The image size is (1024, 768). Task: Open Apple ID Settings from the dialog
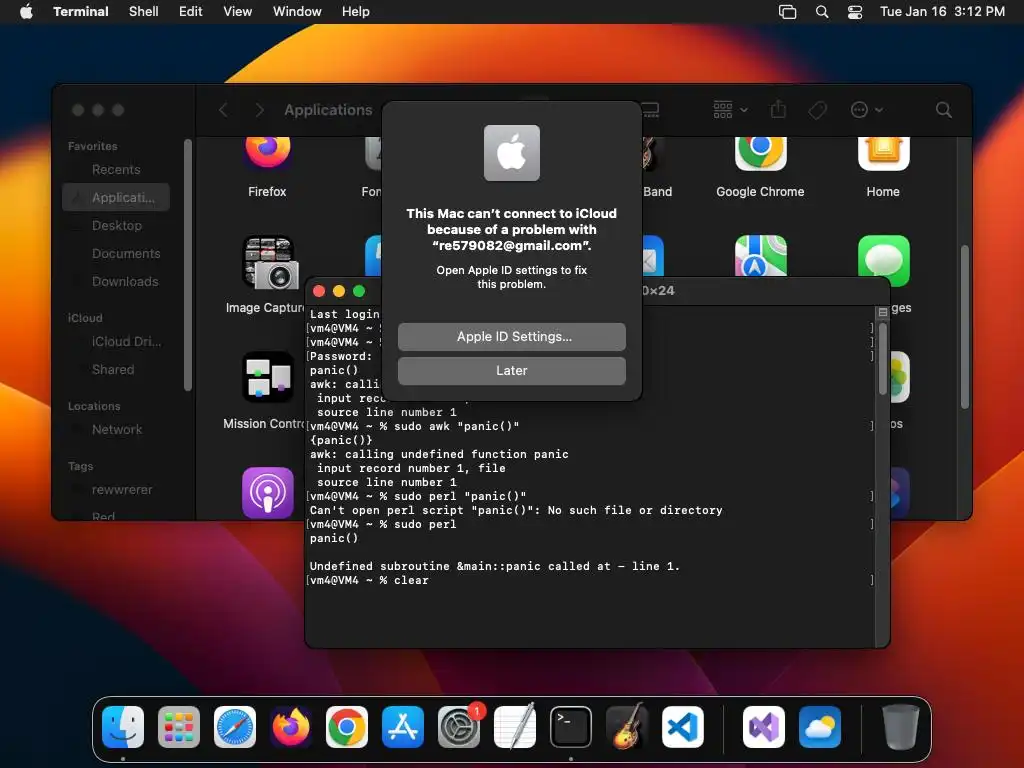coord(511,336)
